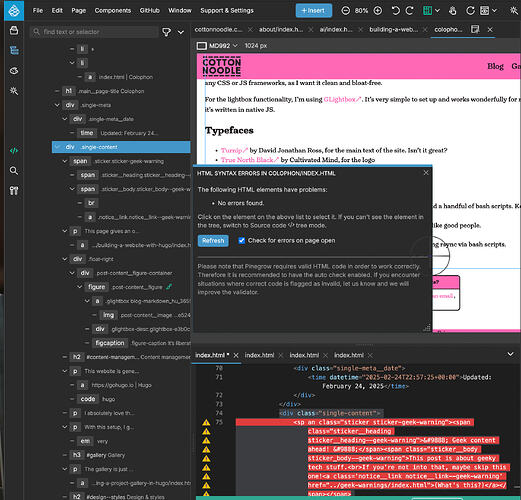521x500 pixels.
Task: Click the sparkle settings icon at top right
Action: point(514,11)
